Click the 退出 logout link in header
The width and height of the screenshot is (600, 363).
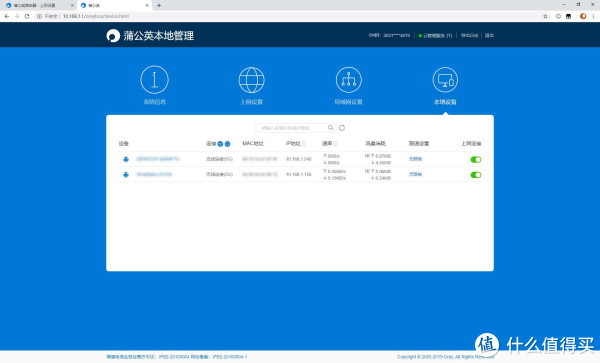click(489, 35)
